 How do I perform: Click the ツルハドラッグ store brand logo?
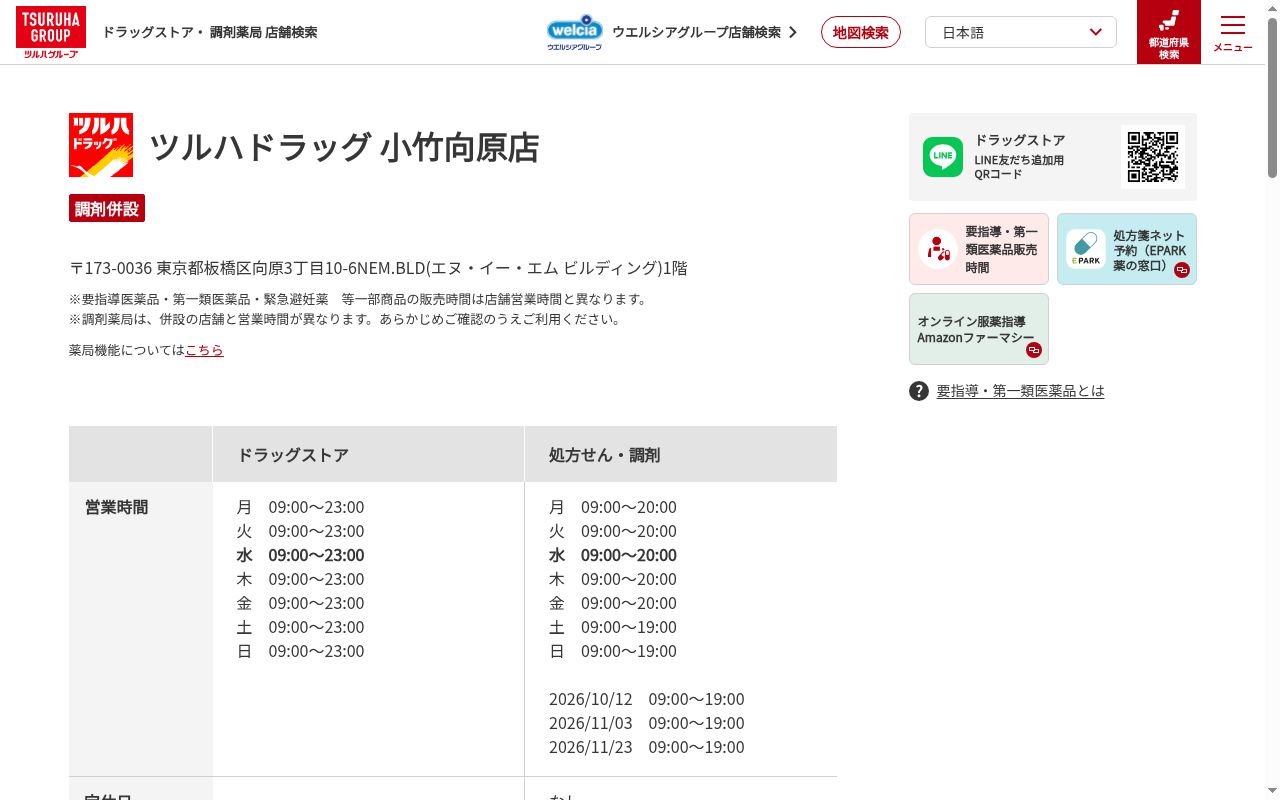(101, 145)
